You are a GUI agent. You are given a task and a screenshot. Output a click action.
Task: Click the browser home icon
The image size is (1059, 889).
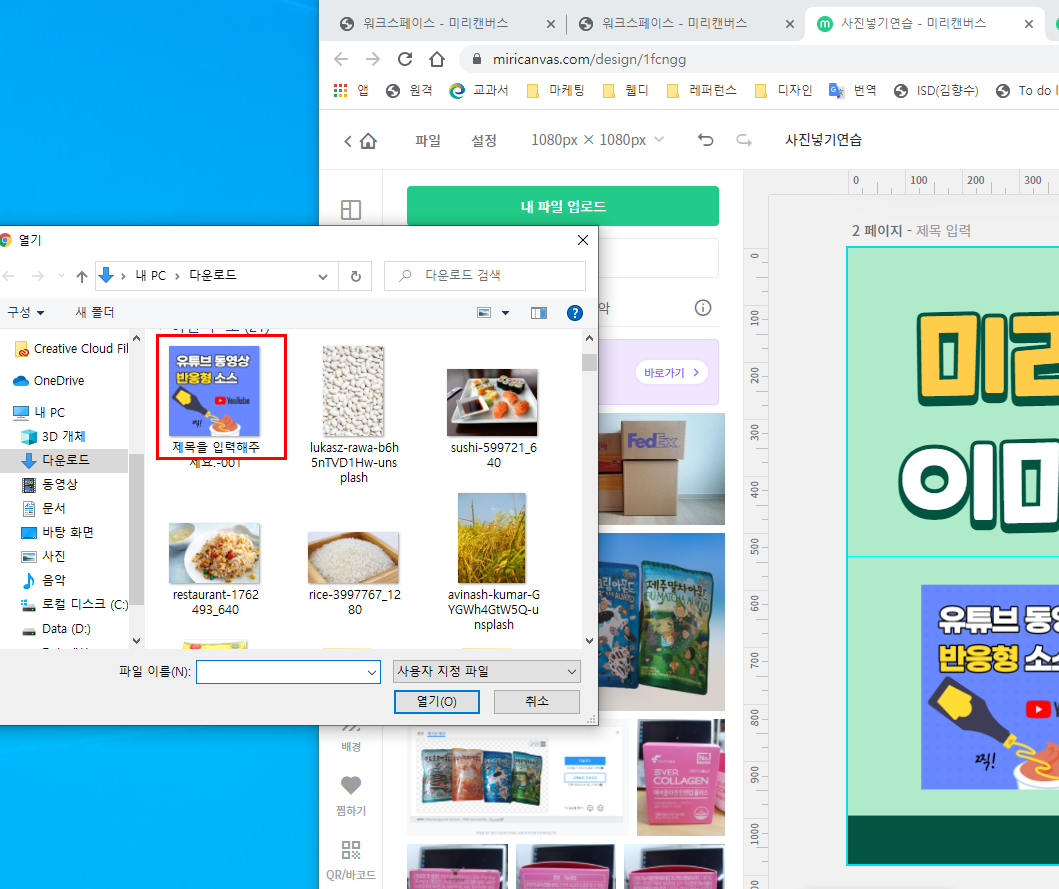(437, 59)
